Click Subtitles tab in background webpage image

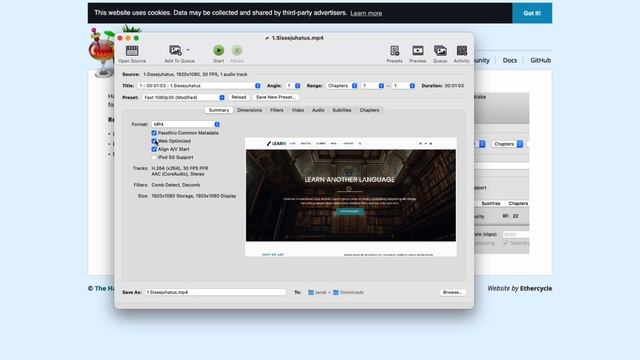(x=491, y=203)
